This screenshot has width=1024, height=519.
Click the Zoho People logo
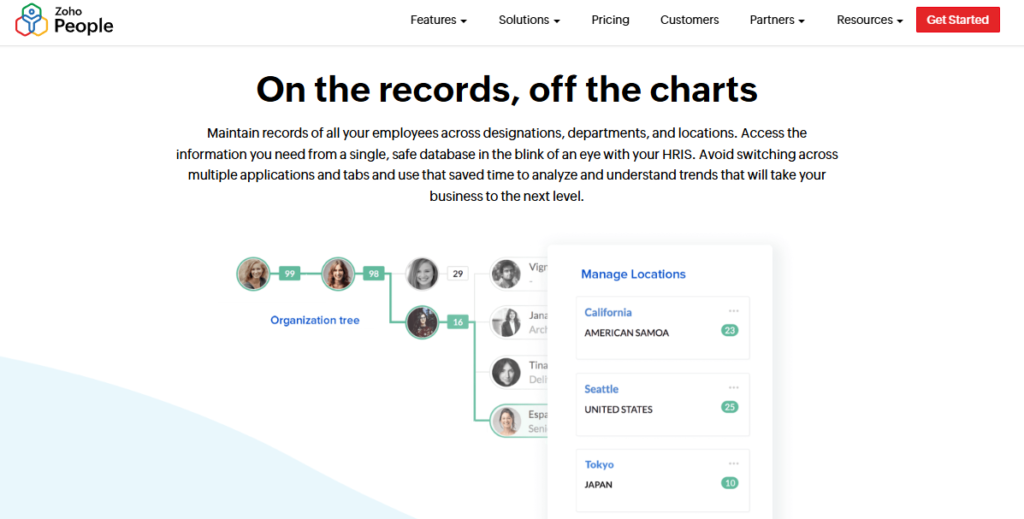pyautogui.click(x=64, y=20)
